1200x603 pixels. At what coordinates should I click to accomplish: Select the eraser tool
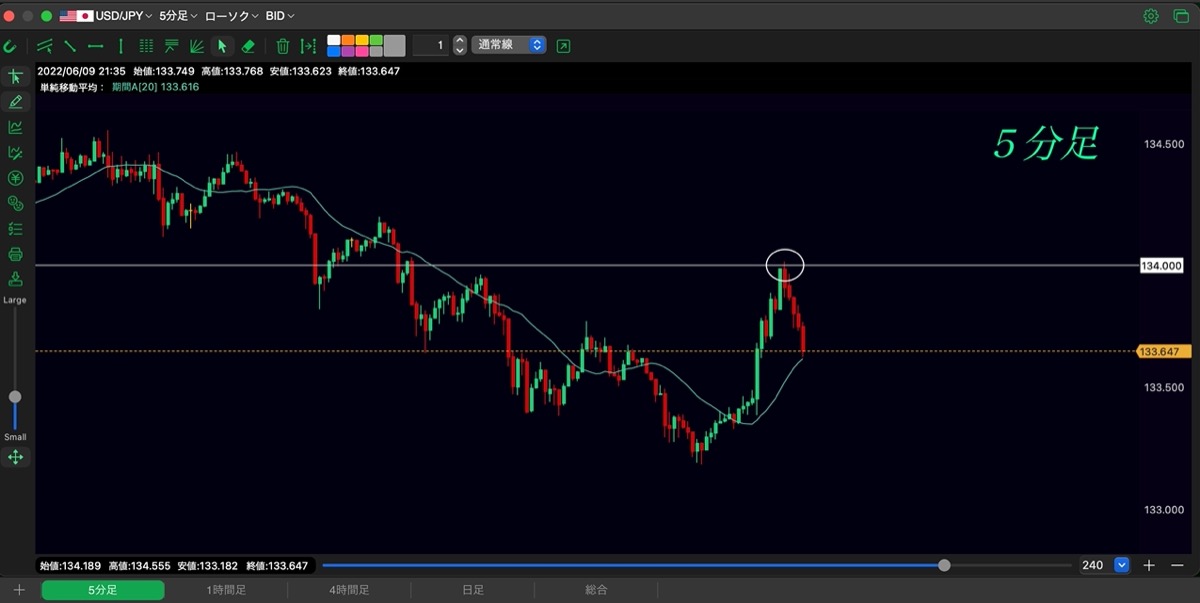[248, 46]
